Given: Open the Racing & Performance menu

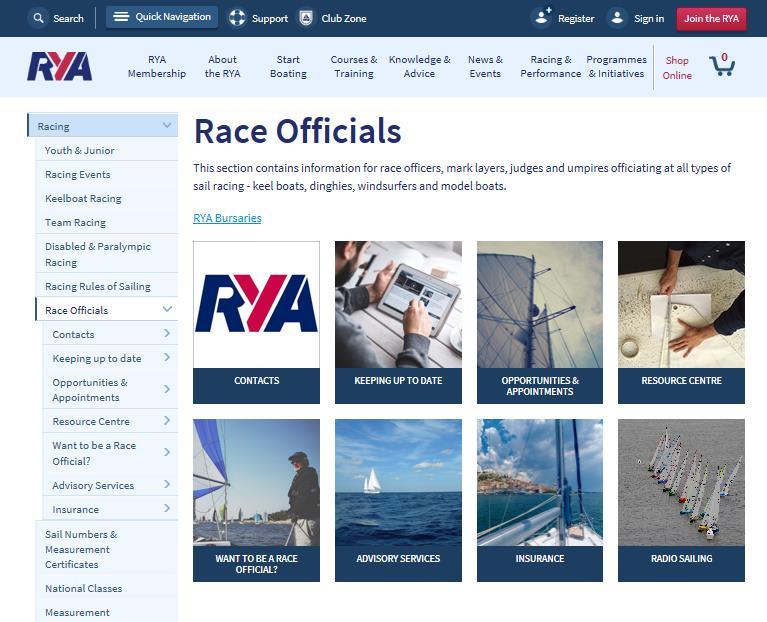Looking at the screenshot, I should (551, 67).
